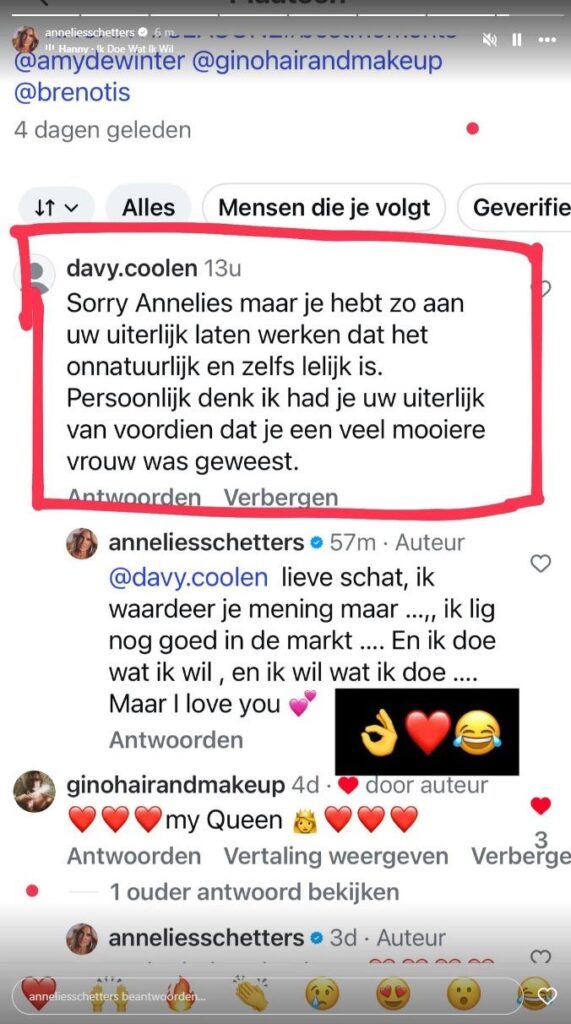Send the red heart quick reaction
Viewport: 571px width, 1024px height.
pyautogui.click(x=38, y=993)
